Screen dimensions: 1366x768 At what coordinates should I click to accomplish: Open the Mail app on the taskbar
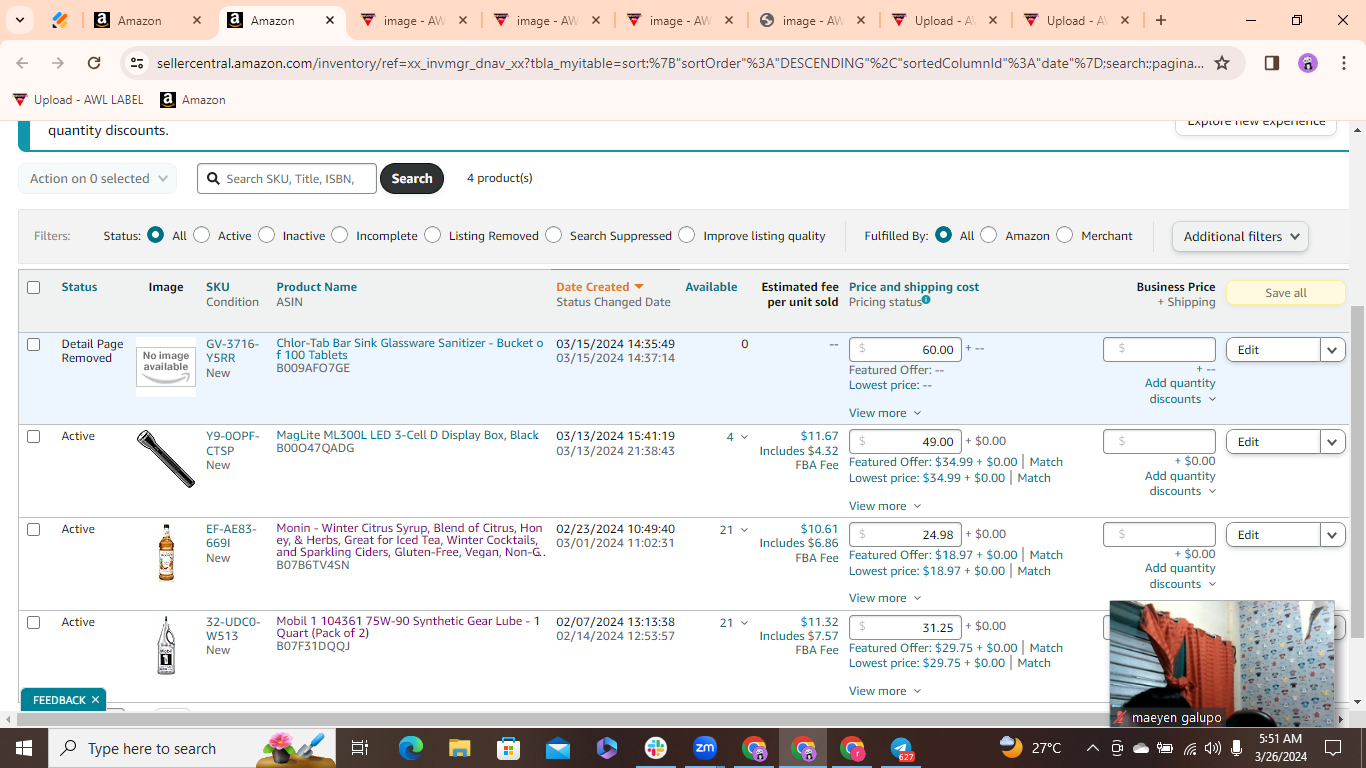557,748
